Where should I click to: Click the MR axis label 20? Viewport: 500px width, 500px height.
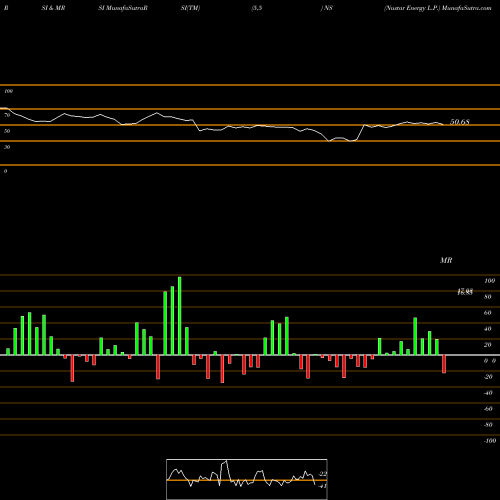coord(488,345)
